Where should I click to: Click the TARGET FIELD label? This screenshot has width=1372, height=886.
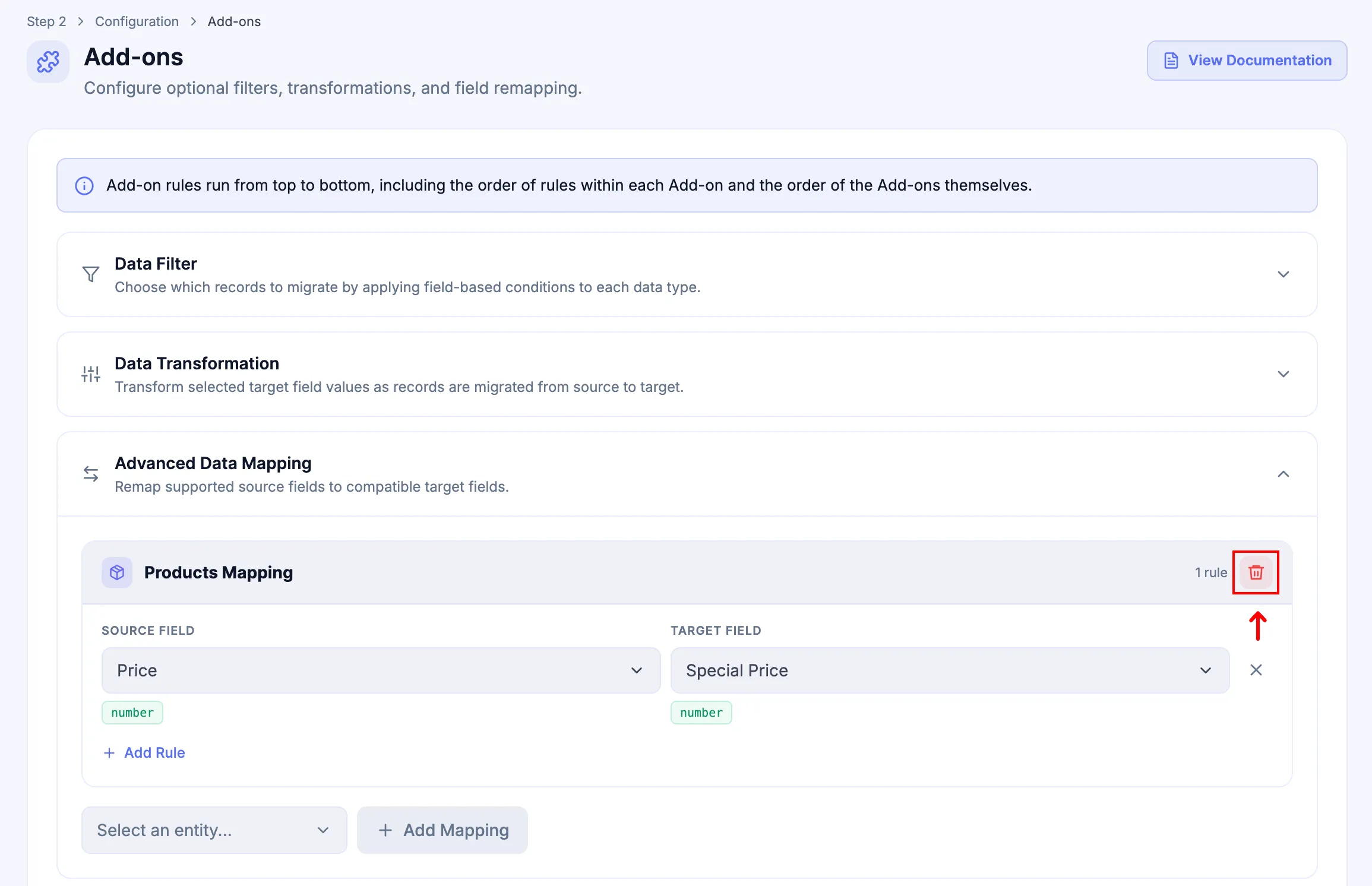(716, 631)
